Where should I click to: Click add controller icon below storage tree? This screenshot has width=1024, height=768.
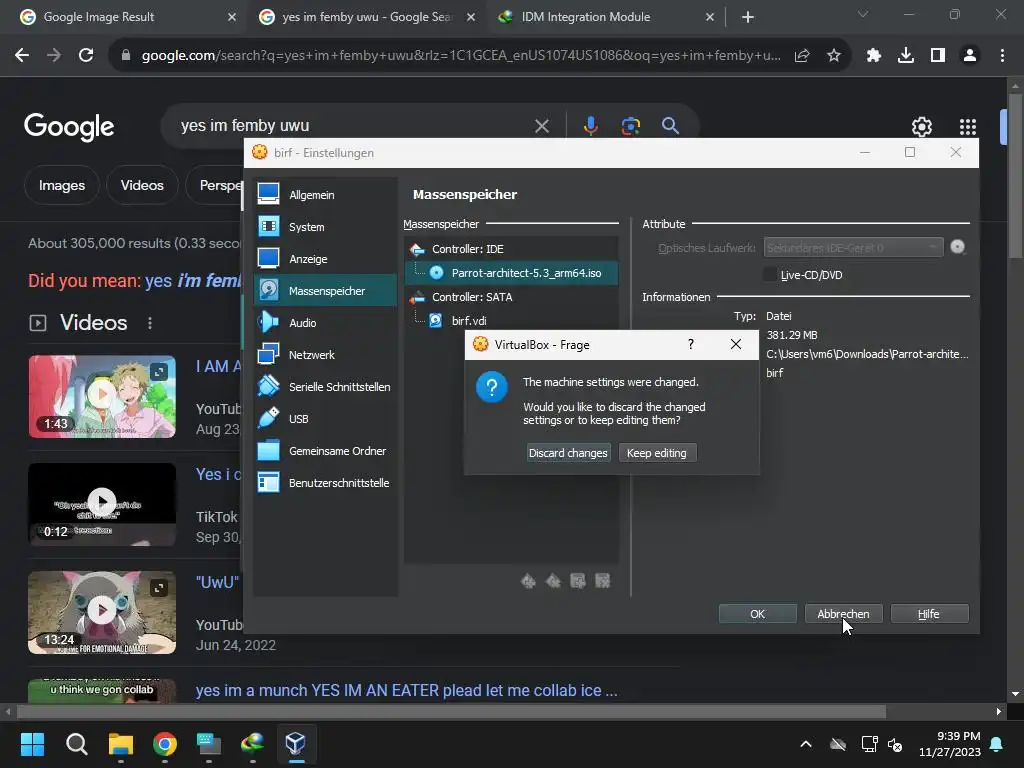click(528, 581)
